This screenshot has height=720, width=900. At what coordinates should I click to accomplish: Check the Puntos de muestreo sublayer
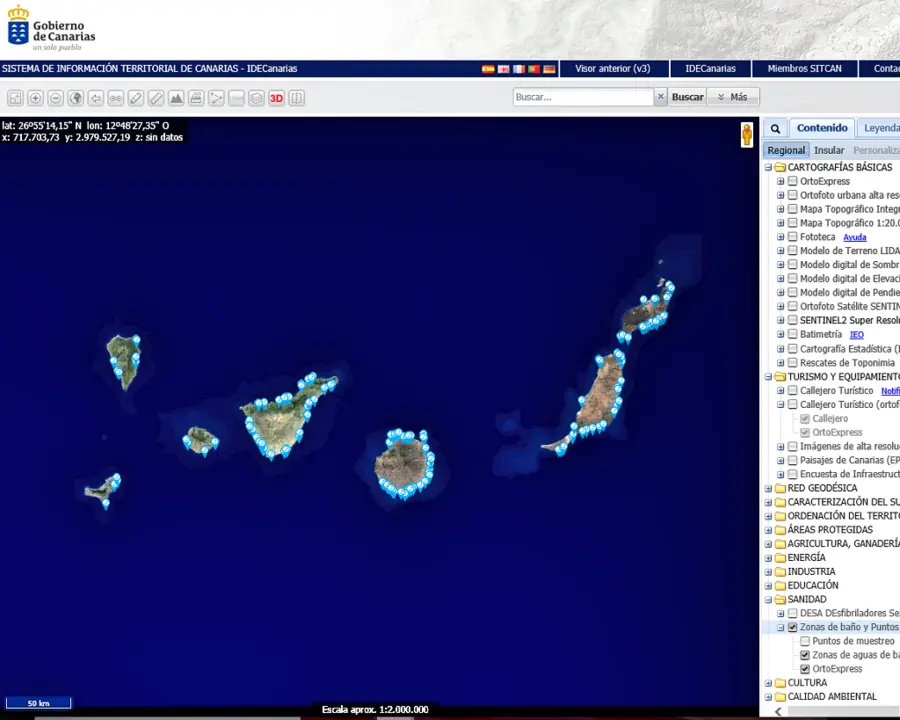805,641
